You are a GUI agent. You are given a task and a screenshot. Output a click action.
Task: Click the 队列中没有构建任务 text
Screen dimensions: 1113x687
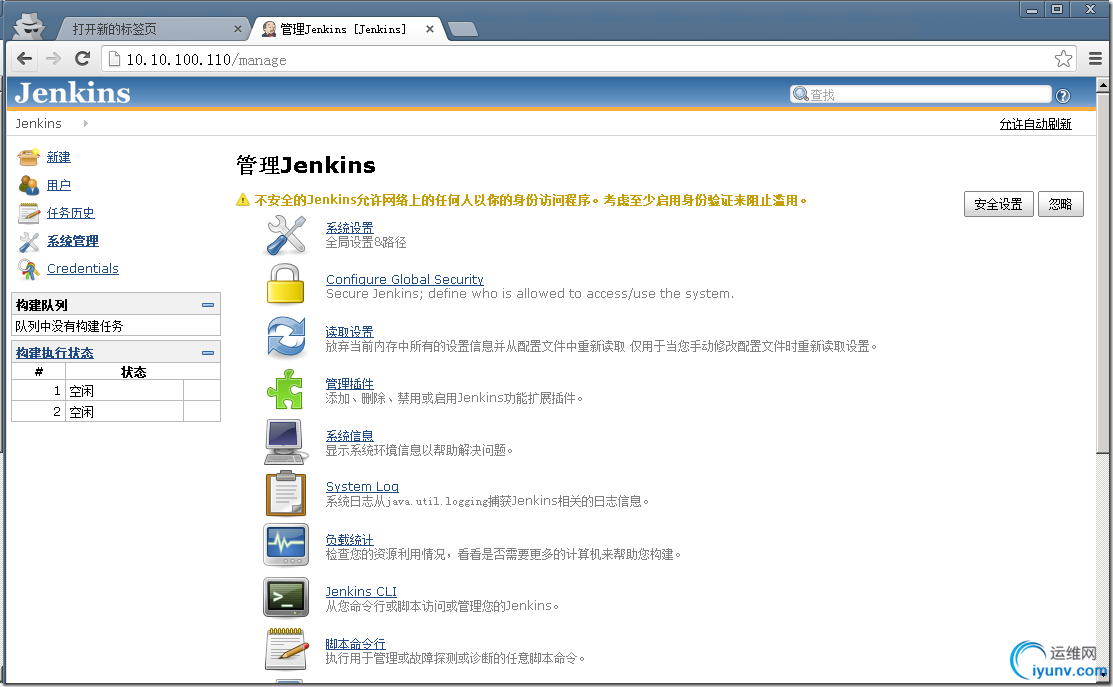69,326
